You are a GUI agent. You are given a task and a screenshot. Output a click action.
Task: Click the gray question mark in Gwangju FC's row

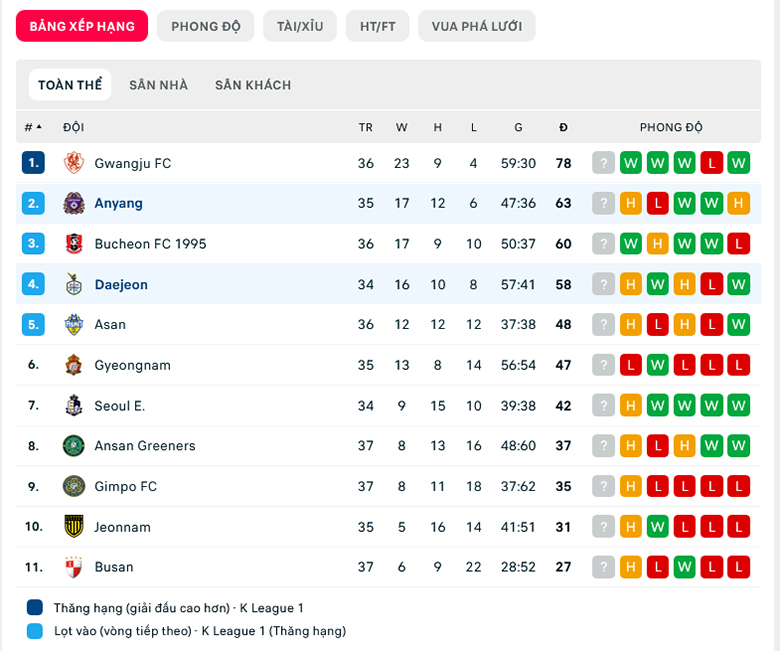point(603,163)
